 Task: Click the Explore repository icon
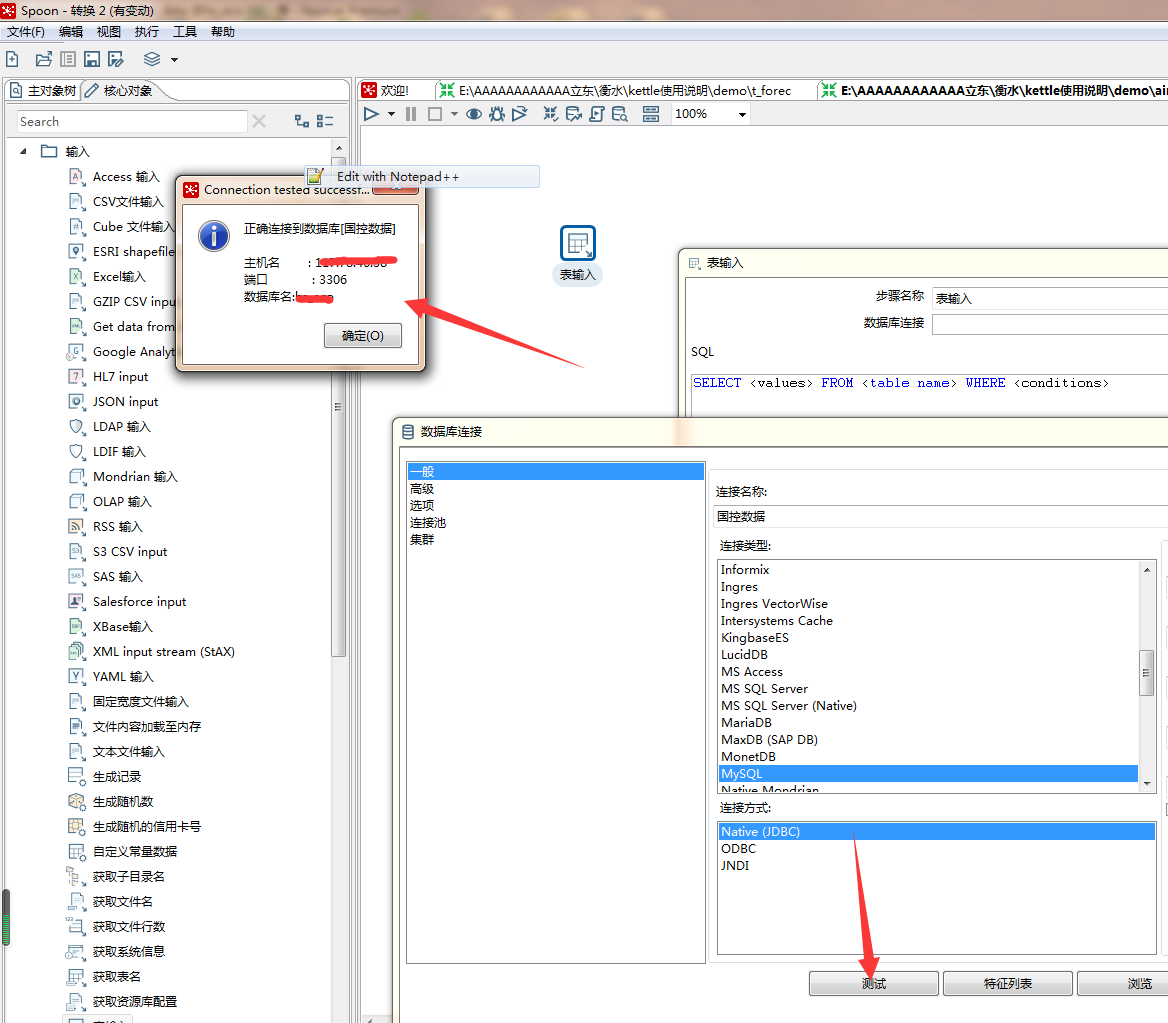(x=68, y=59)
